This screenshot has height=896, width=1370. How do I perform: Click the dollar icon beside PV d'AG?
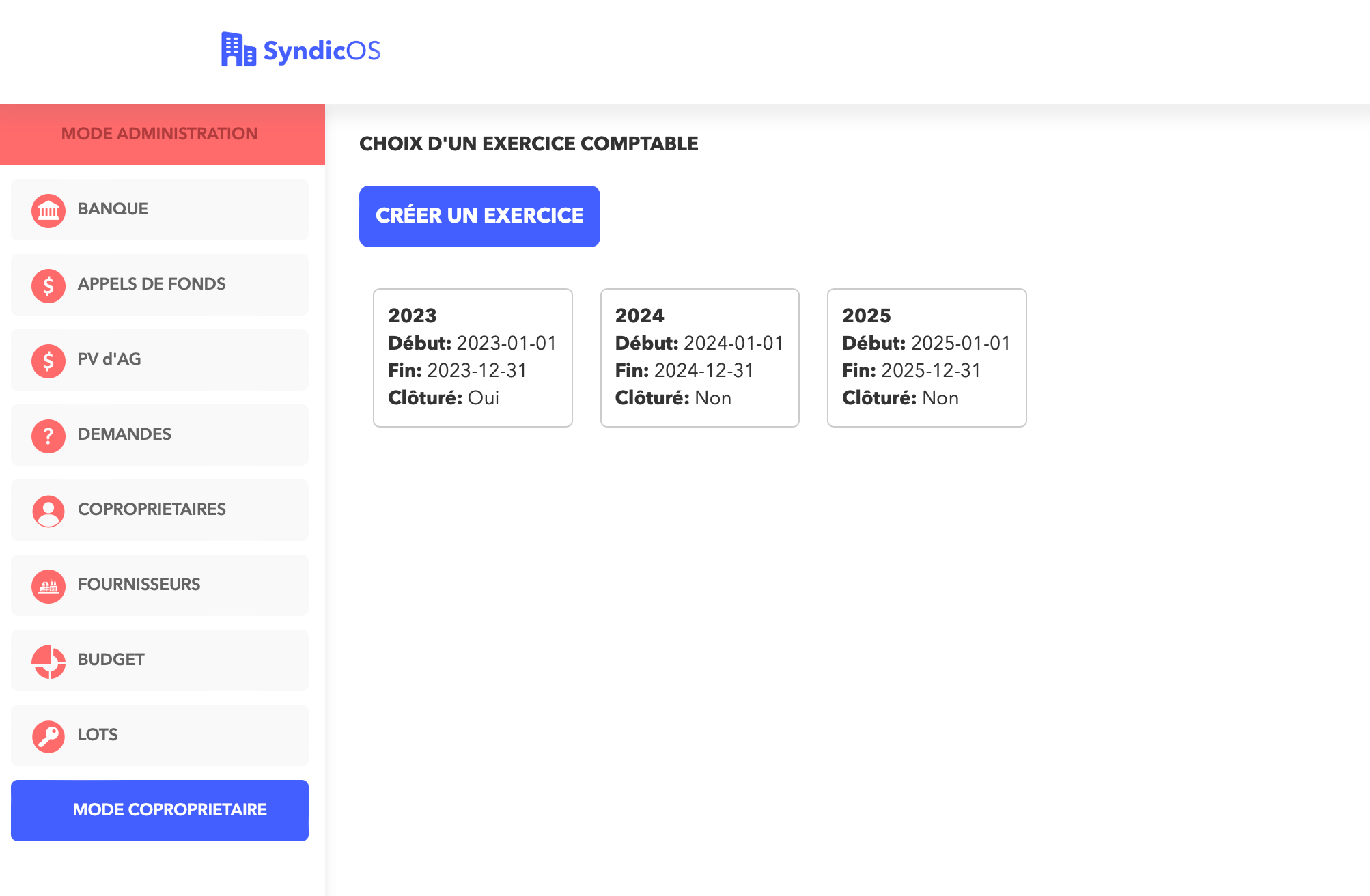point(48,361)
